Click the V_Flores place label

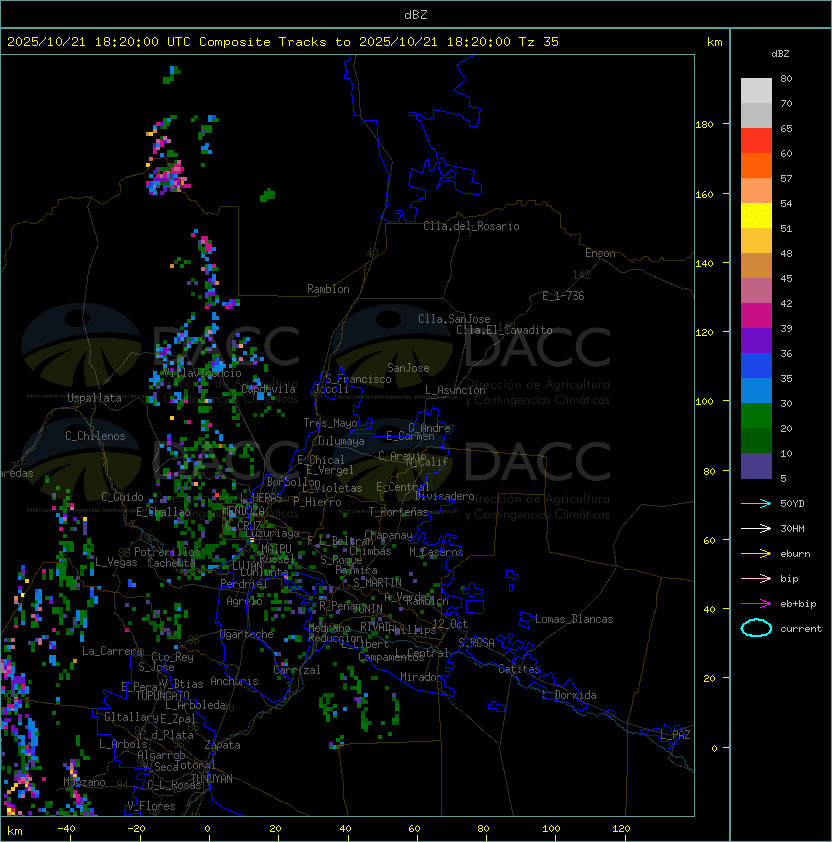point(151,806)
